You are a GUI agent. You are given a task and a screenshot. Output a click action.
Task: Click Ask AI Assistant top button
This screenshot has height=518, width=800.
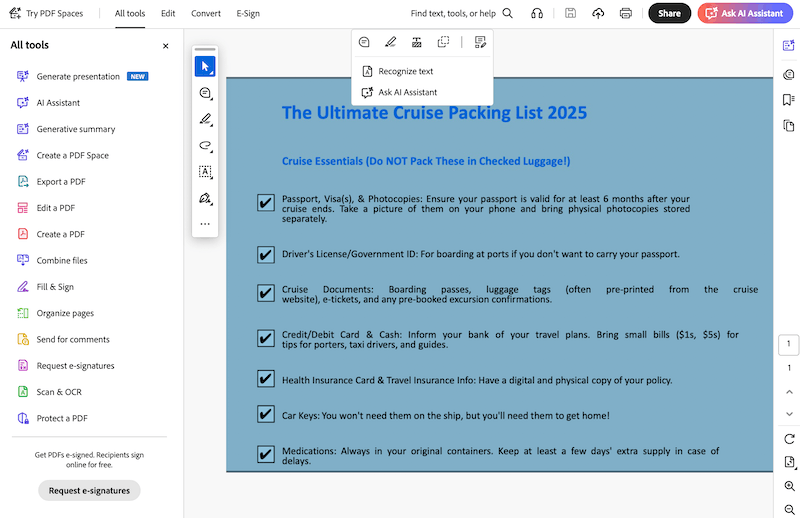coord(745,13)
